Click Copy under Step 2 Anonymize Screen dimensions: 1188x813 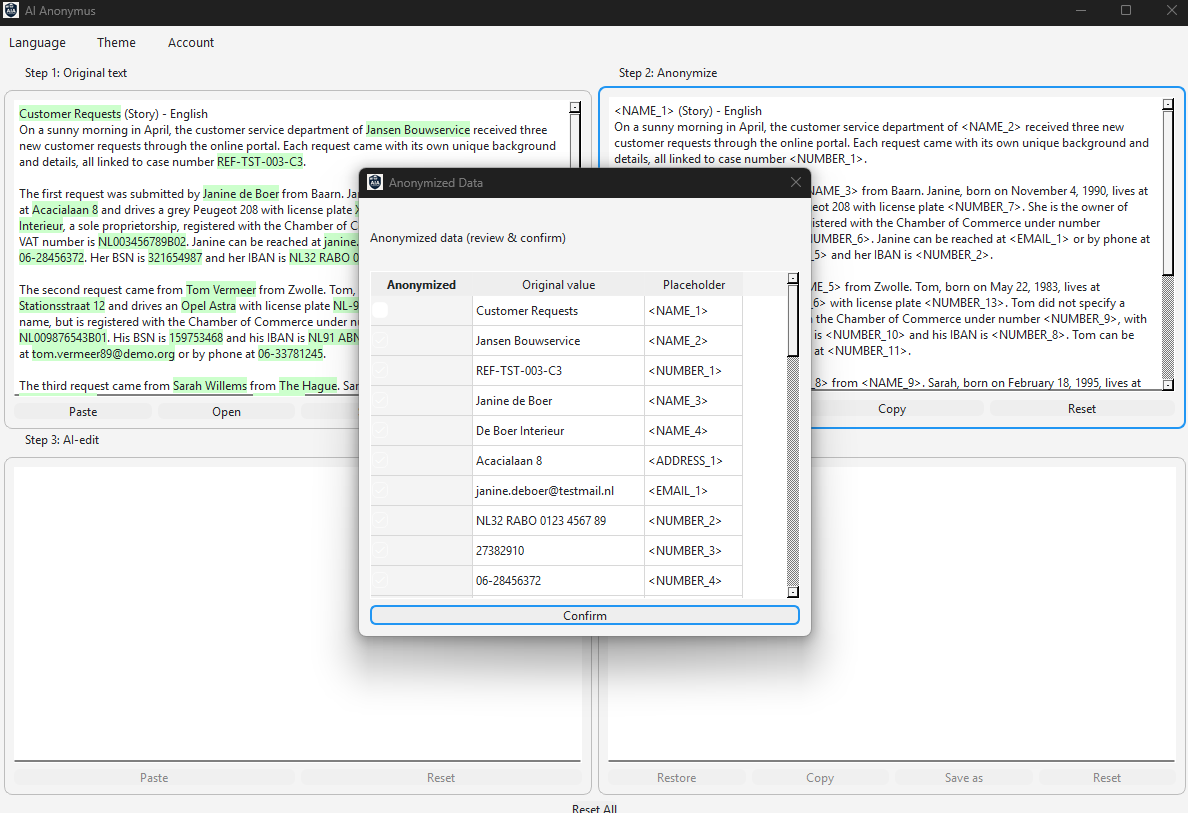(892, 408)
